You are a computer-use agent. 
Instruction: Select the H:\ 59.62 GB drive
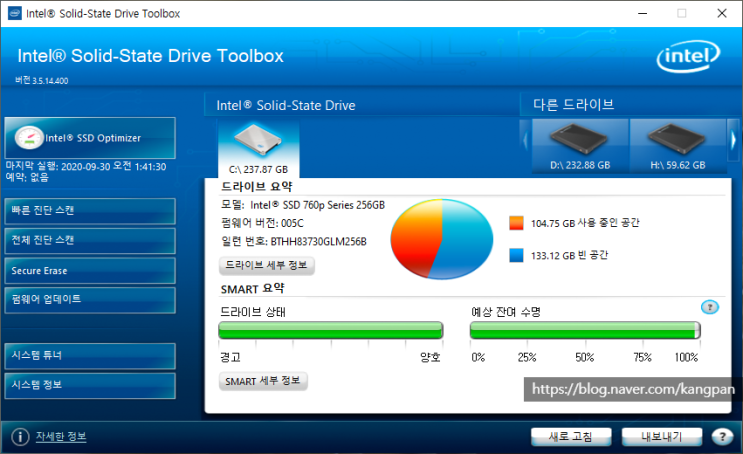coord(678,145)
